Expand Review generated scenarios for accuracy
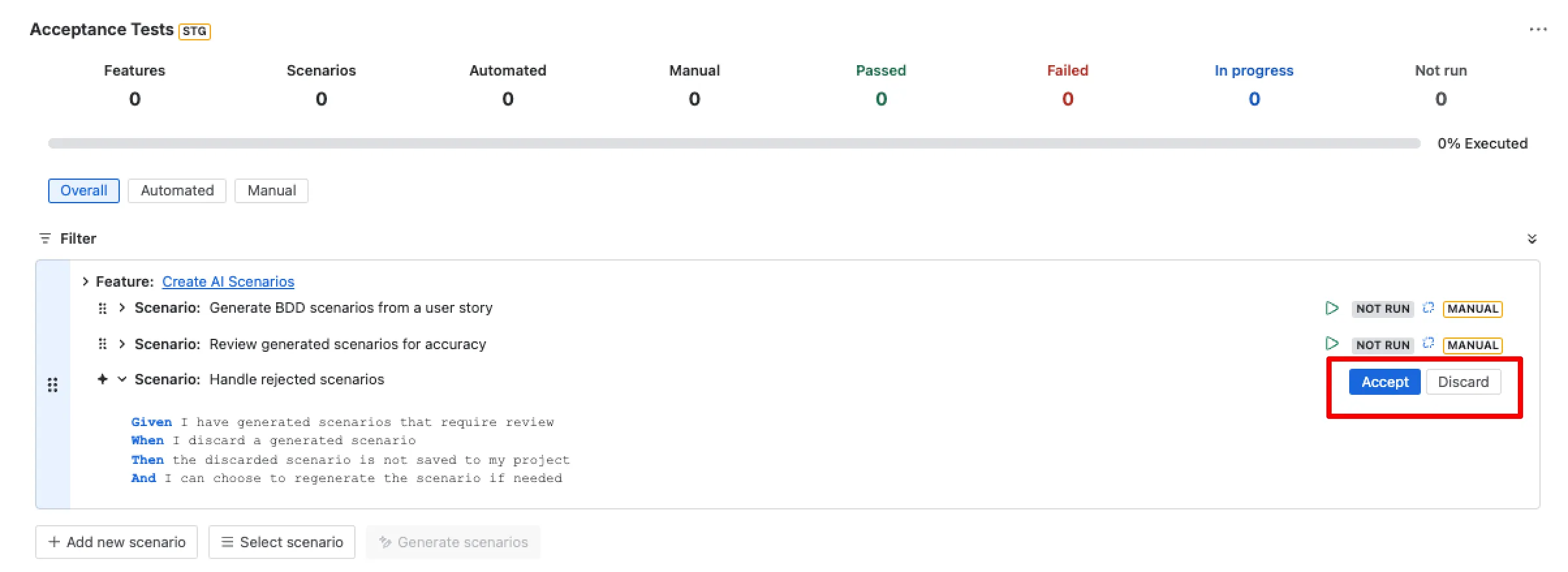Viewport: 1568px width, 572px height. 122,343
